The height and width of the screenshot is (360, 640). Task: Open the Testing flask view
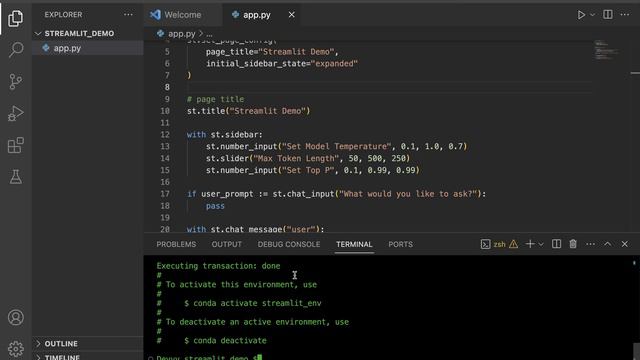pyautogui.click(x=16, y=177)
